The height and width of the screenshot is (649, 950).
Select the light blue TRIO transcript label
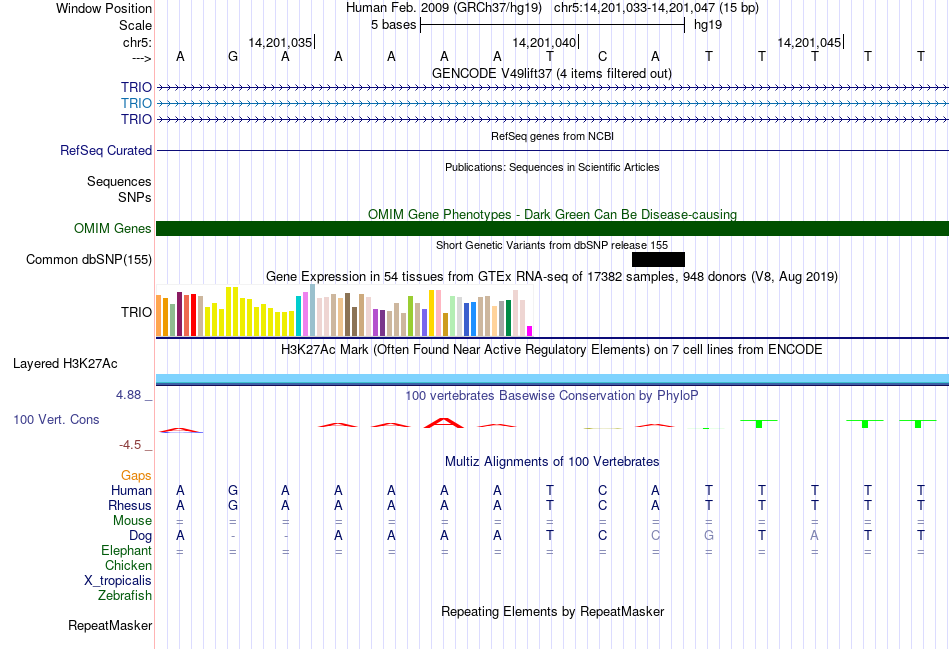[x=136, y=103]
